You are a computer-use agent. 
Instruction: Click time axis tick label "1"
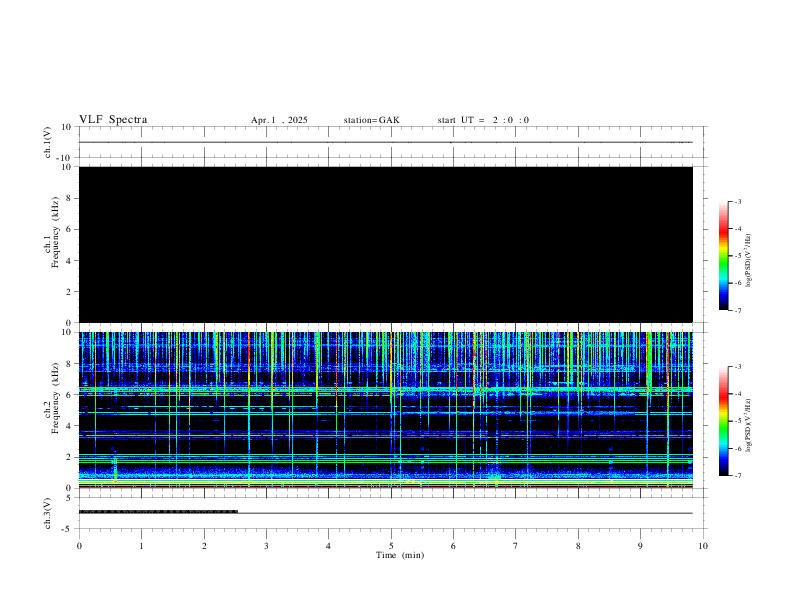pos(141,546)
